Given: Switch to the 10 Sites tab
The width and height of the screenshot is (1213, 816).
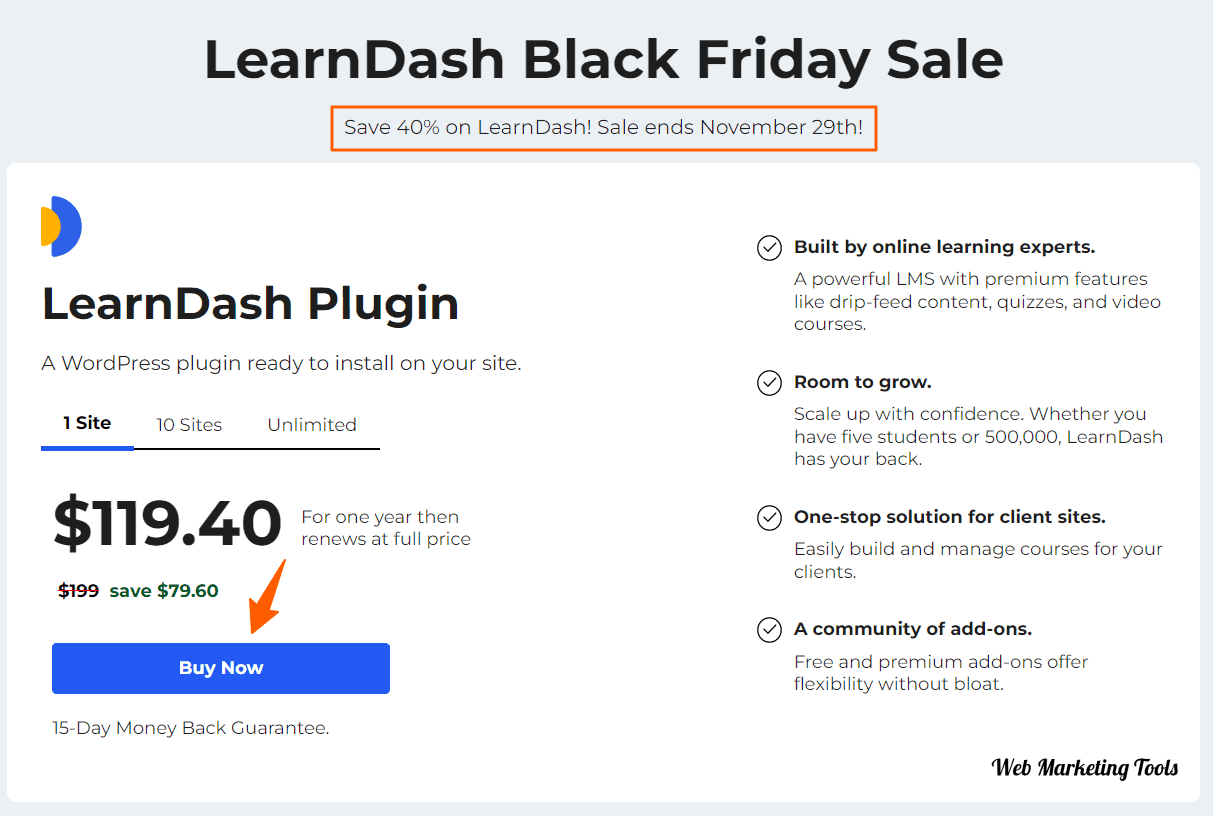Looking at the screenshot, I should click(189, 425).
